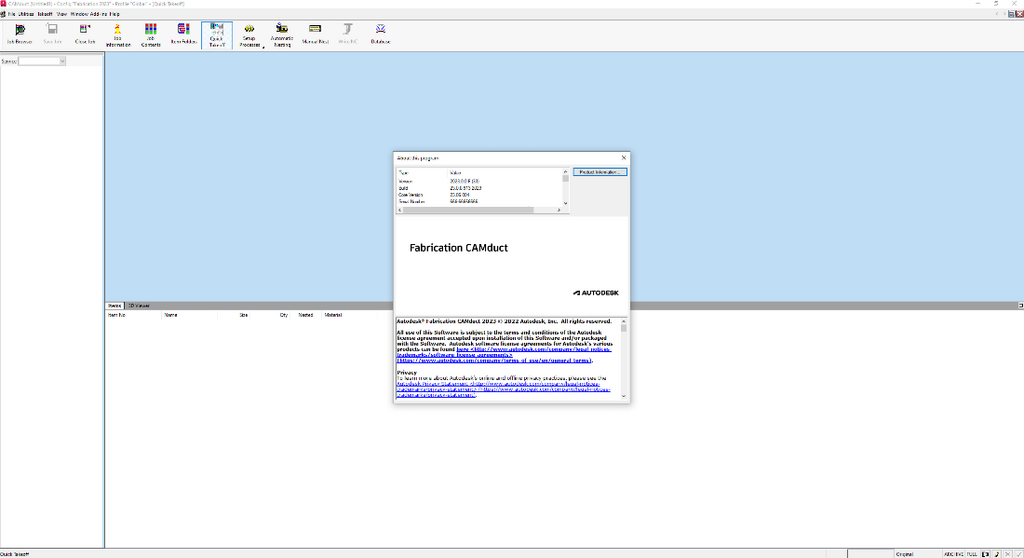Click the CAMduct application icon in title bar
This screenshot has width=1024, height=558.
coord(3,3)
